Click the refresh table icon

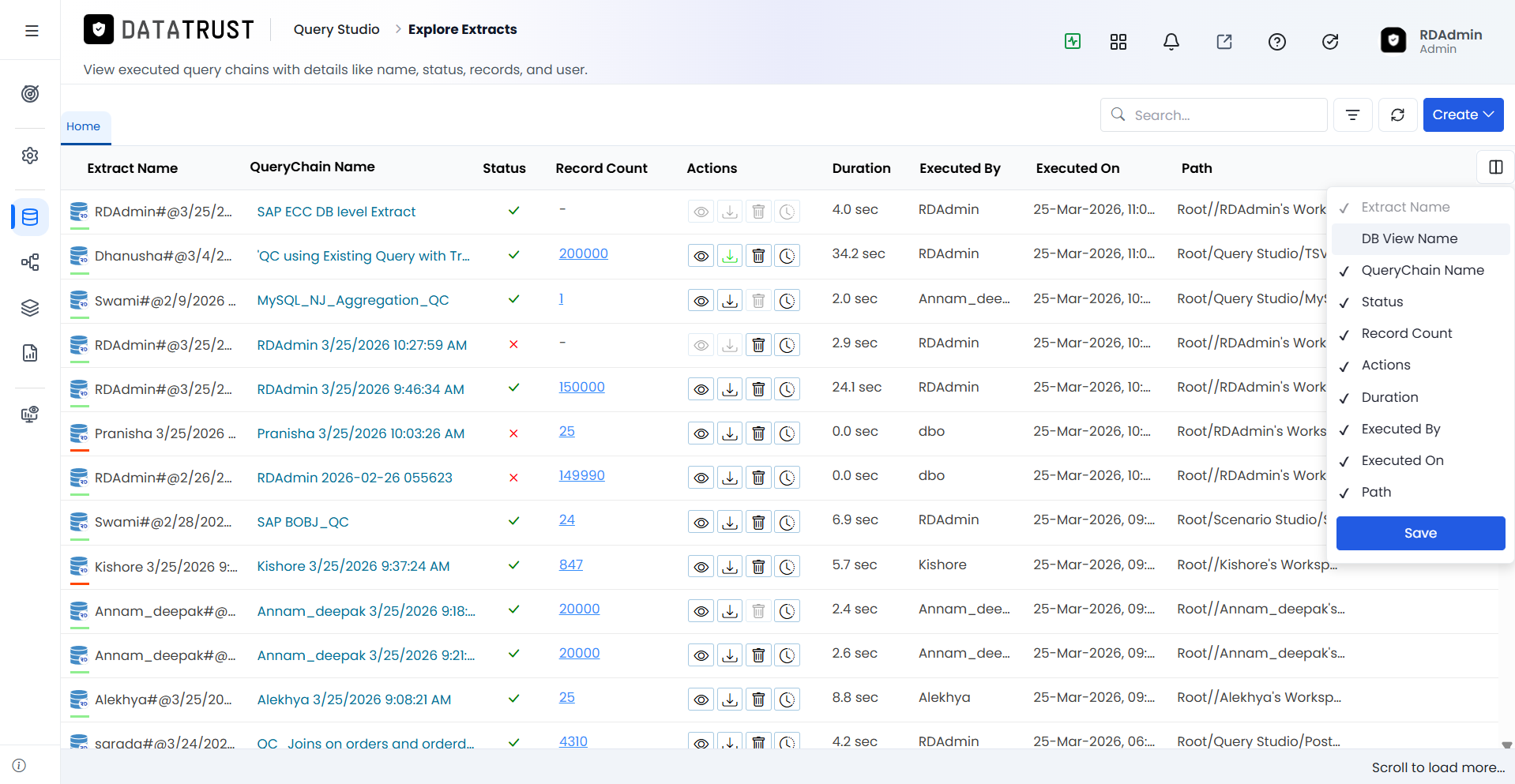pyautogui.click(x=1398, y=115)
